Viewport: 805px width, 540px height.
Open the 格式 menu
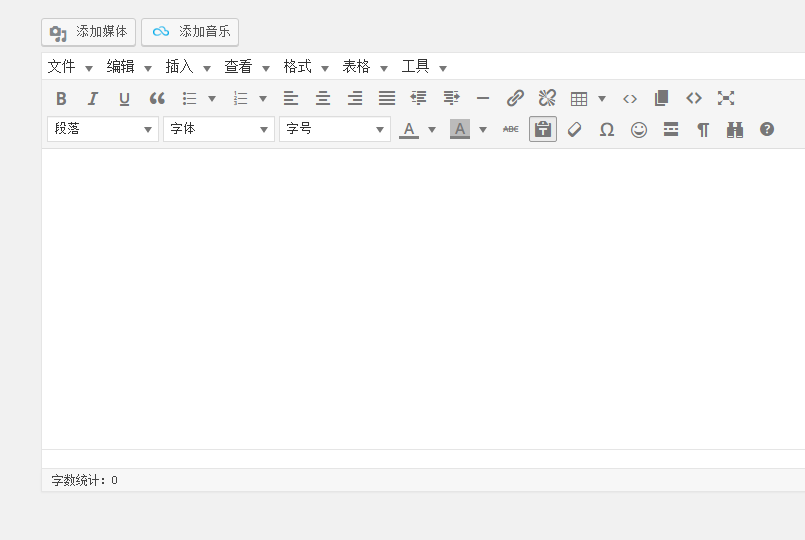coord(306,67)
